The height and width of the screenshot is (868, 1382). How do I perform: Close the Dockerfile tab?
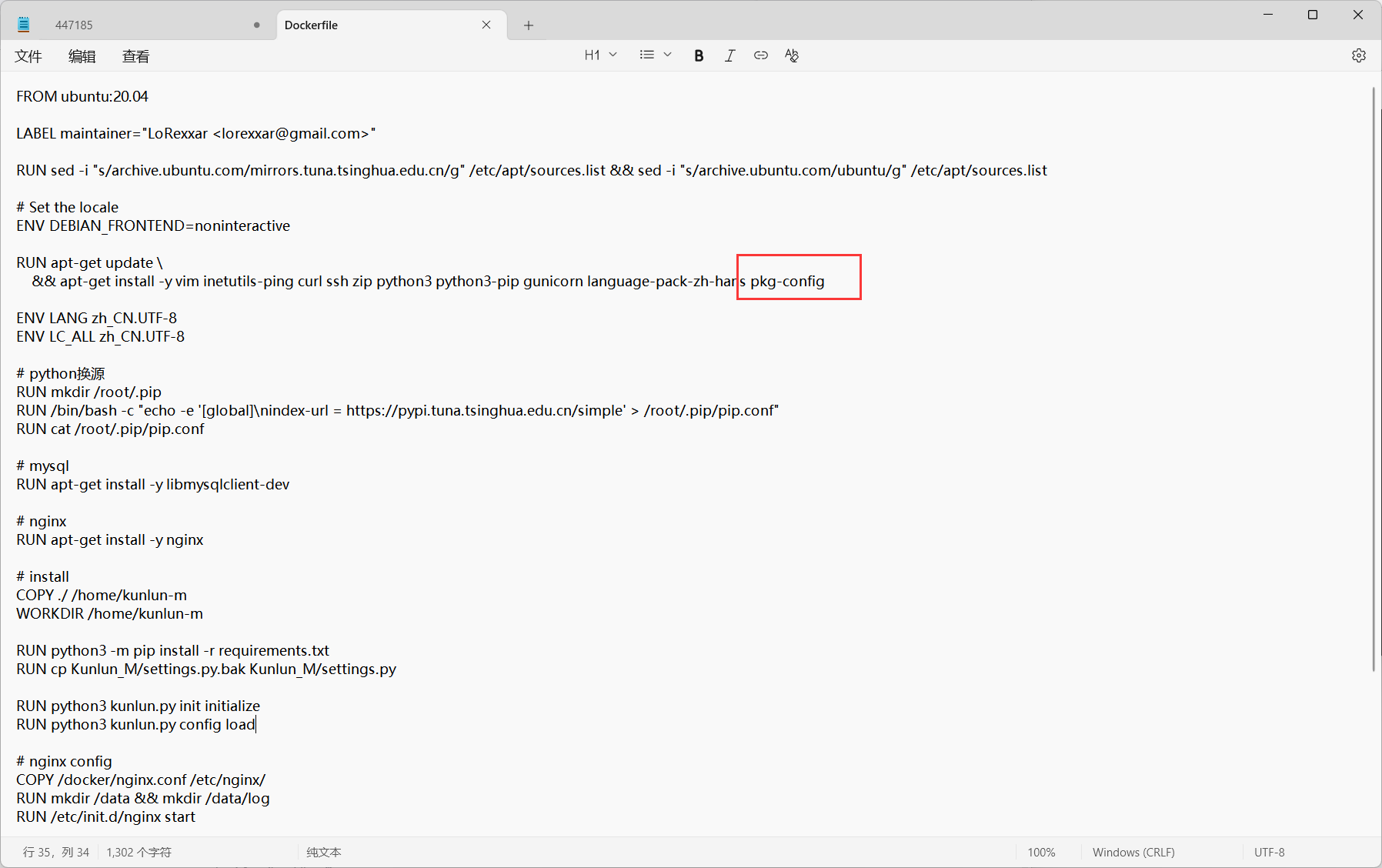click(486, 25)
